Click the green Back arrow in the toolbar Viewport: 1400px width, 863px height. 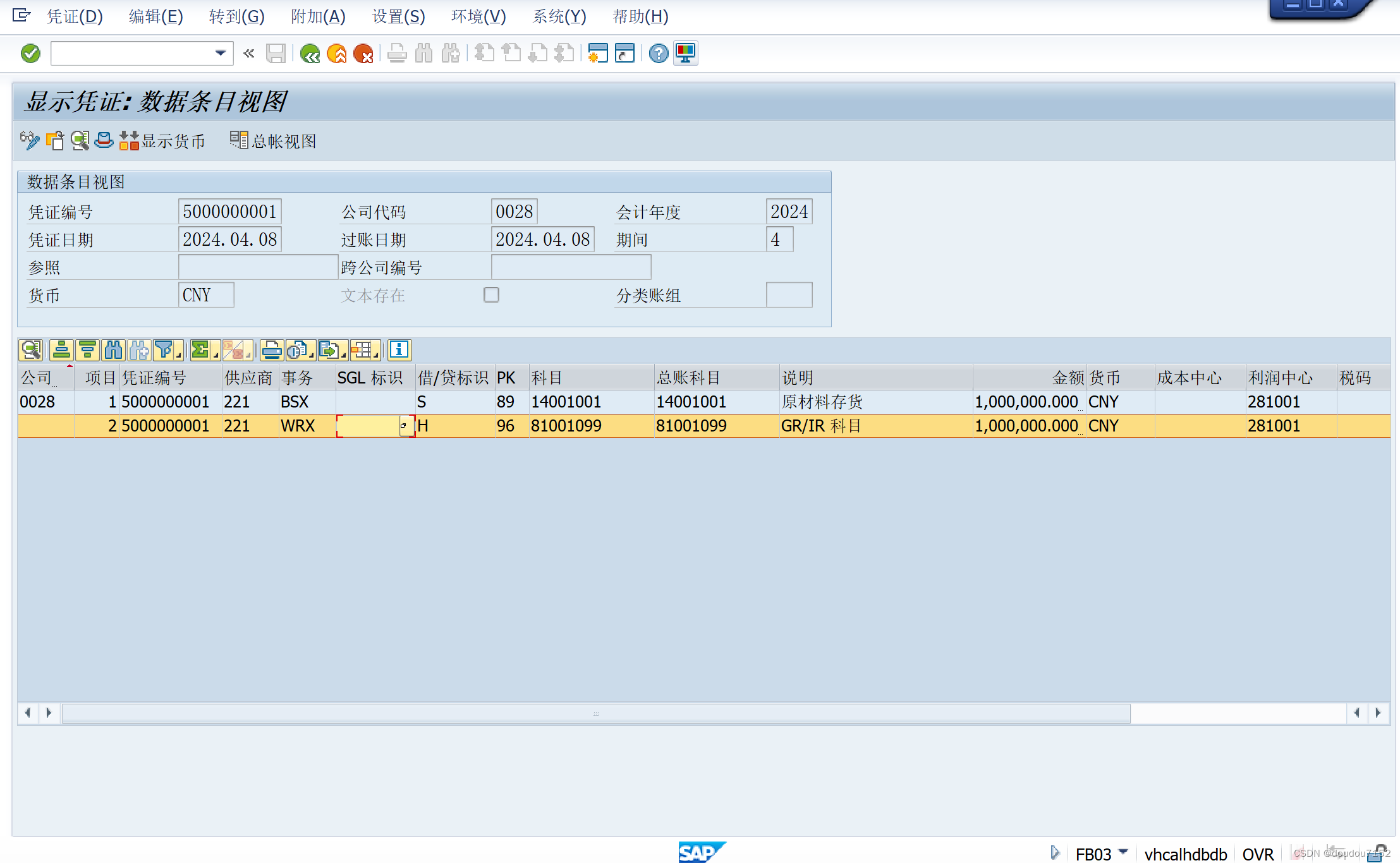pos(310,53)
